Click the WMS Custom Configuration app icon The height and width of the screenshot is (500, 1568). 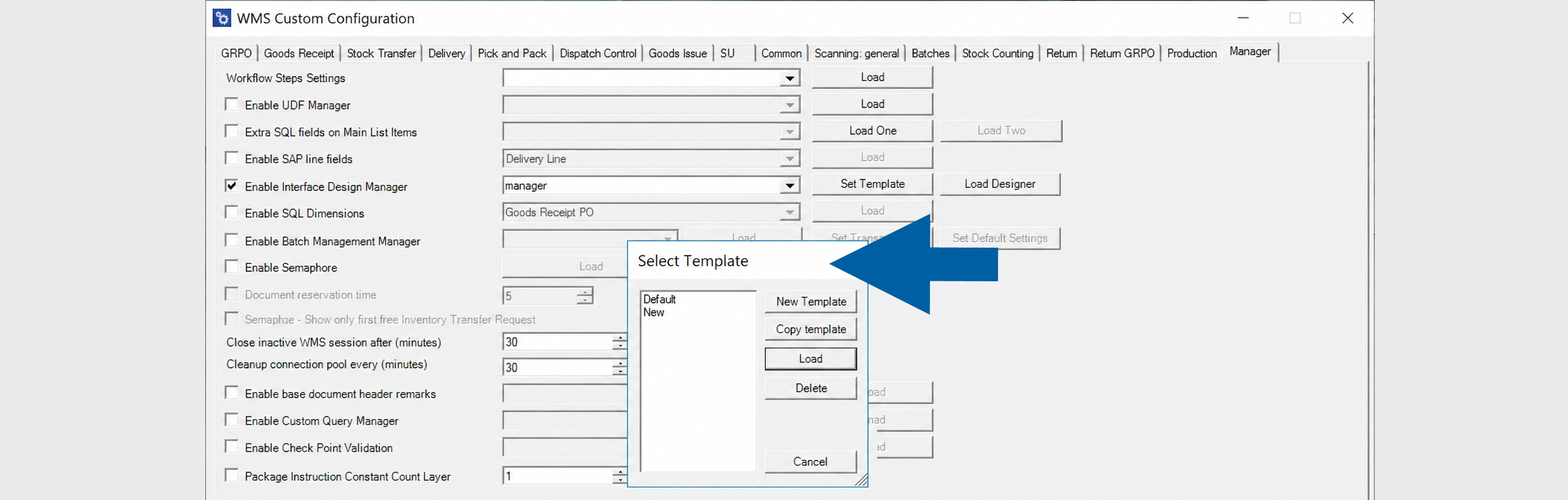221,18
